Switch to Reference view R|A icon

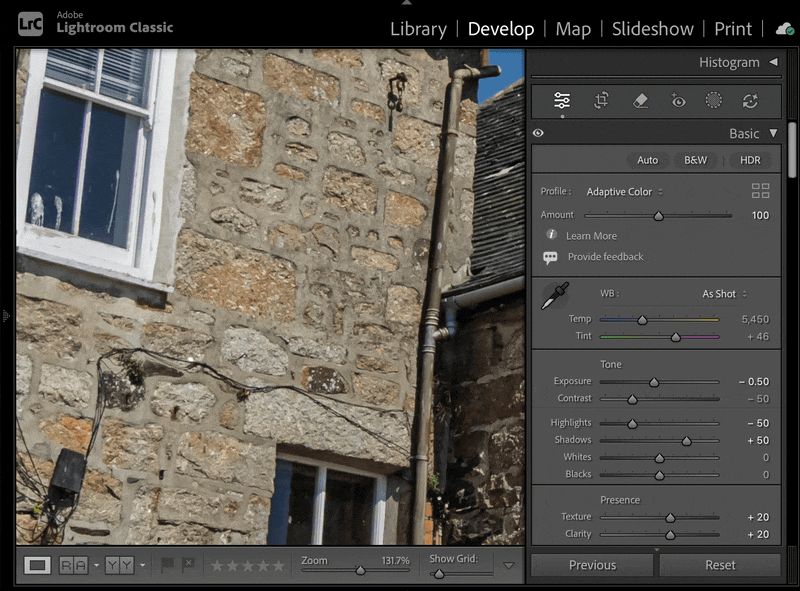point(73,565)
